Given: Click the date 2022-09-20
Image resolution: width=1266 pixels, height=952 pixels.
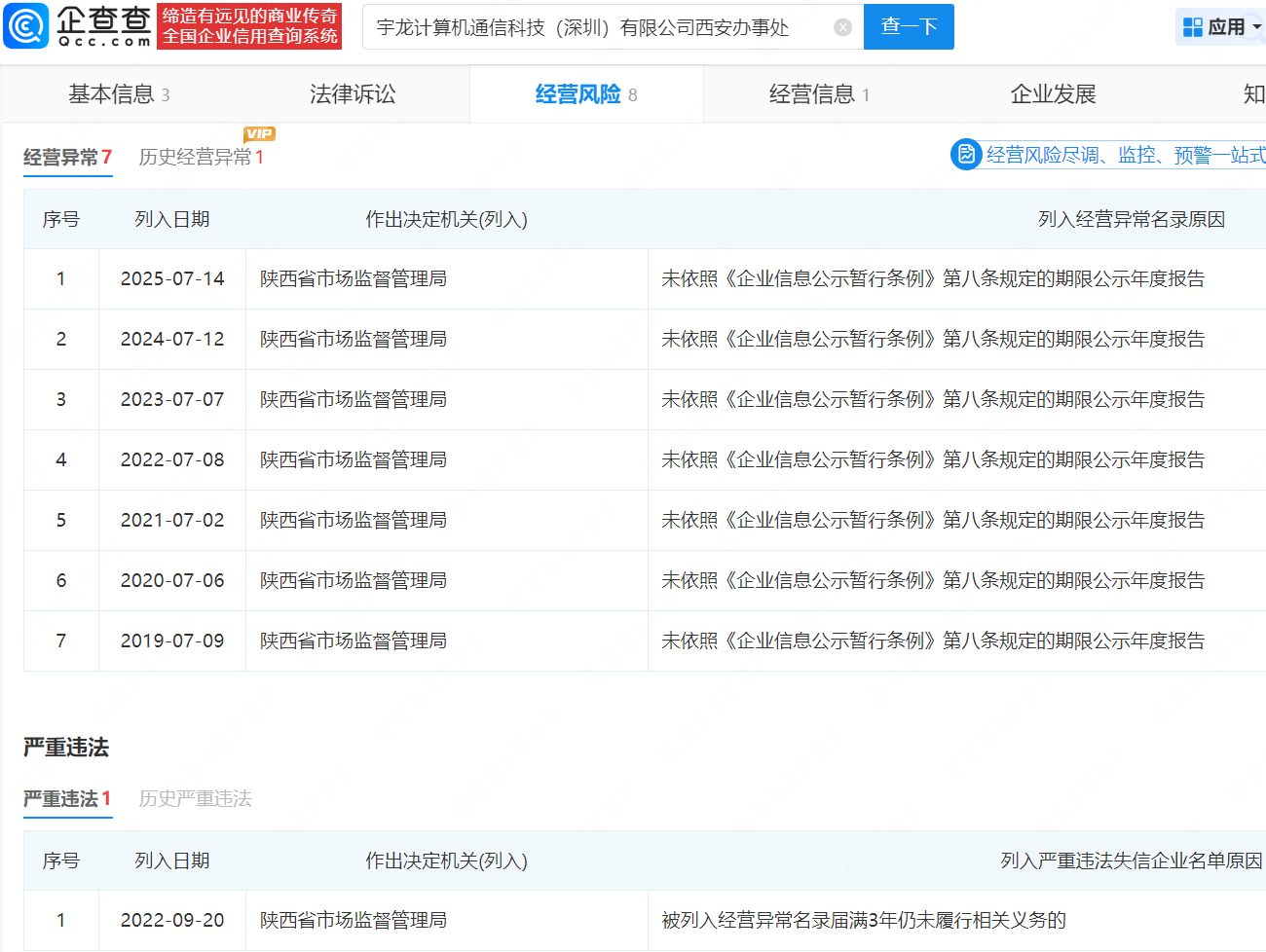Looking at the screenshot, I should pyautogui.click(x=172, y=921).
